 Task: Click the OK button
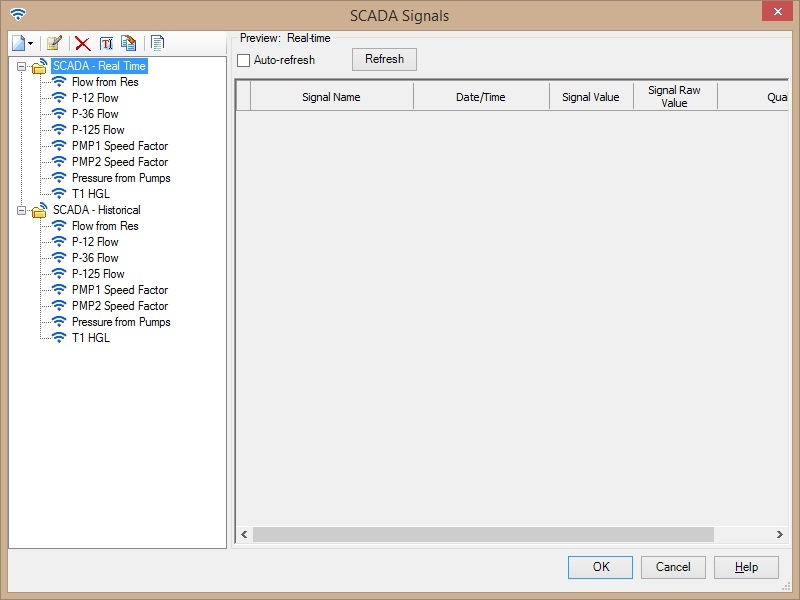coord(601,567)
